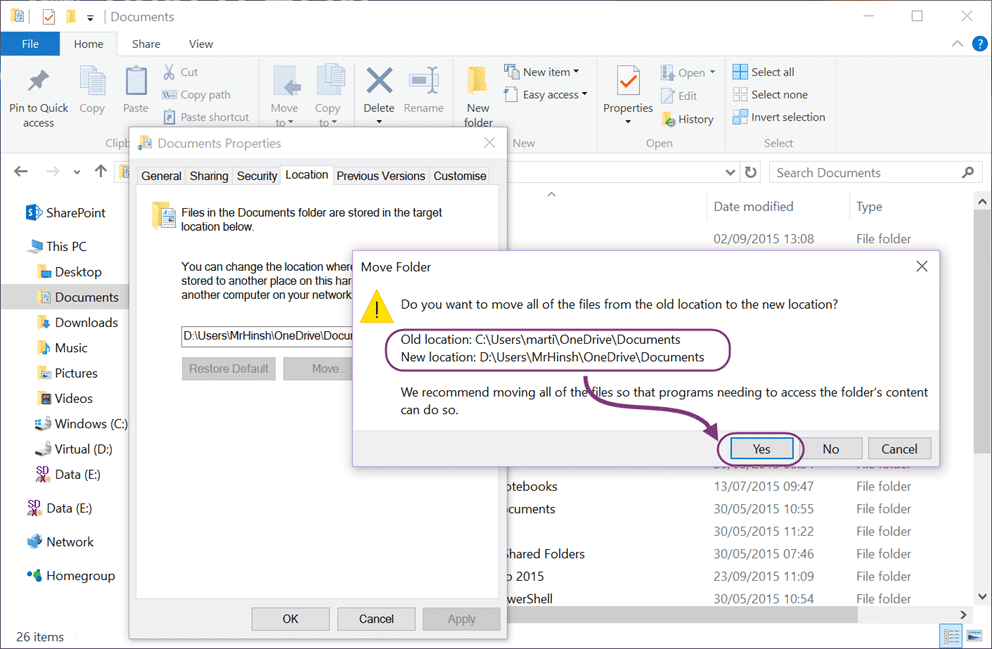Switch to the Security tab
The image size is (992, 649).
point(257,176)
